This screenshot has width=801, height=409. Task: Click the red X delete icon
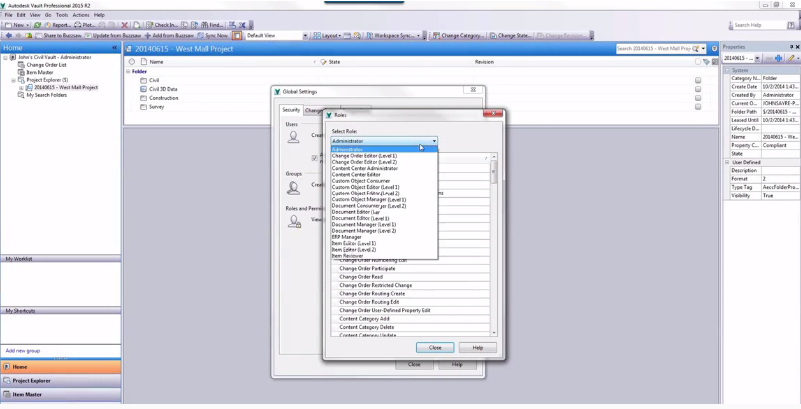click(124, 25)
